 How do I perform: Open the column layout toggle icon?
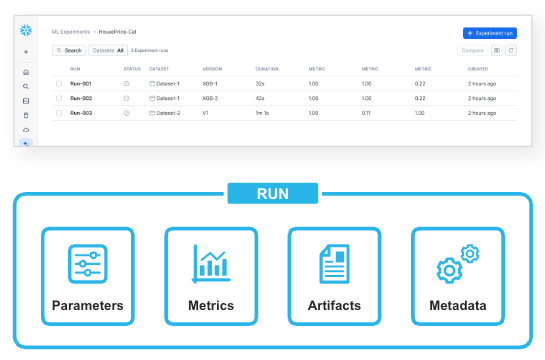pyautogui.click(x=497, y=50)
